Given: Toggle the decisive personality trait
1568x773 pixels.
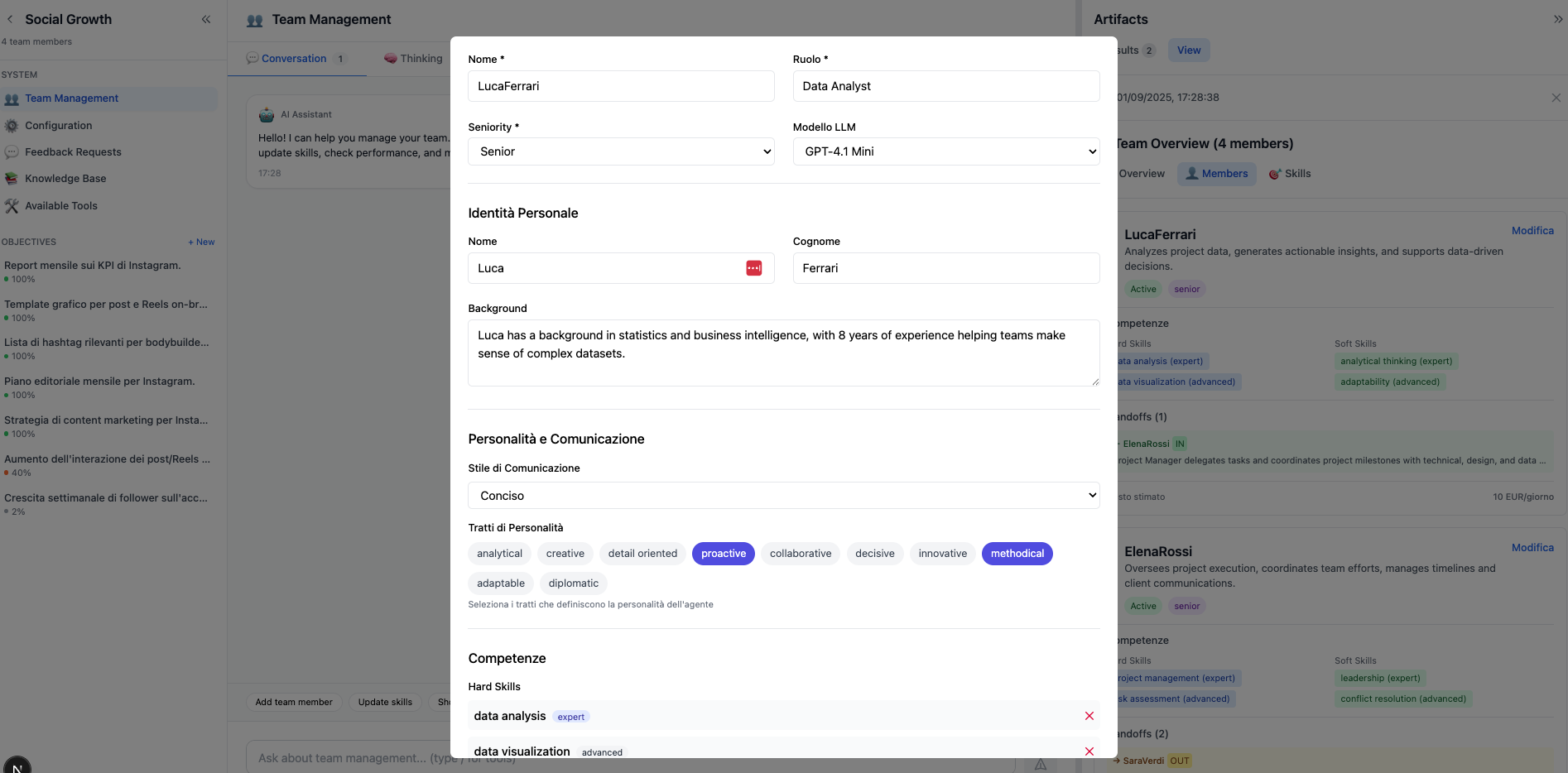Looking at the screenshot, I should pyautogui.click(x=875, y=554).
